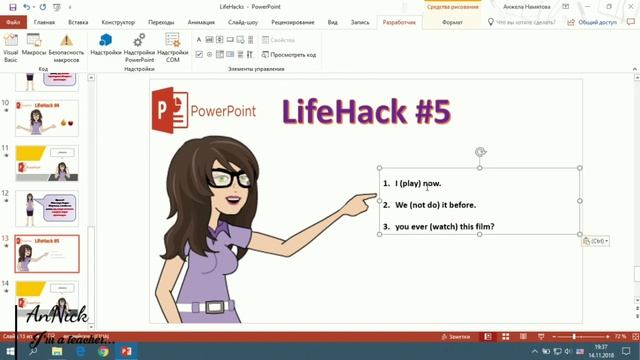
Task: Zoom out with the minus button
Action: (x=553, y=337)
